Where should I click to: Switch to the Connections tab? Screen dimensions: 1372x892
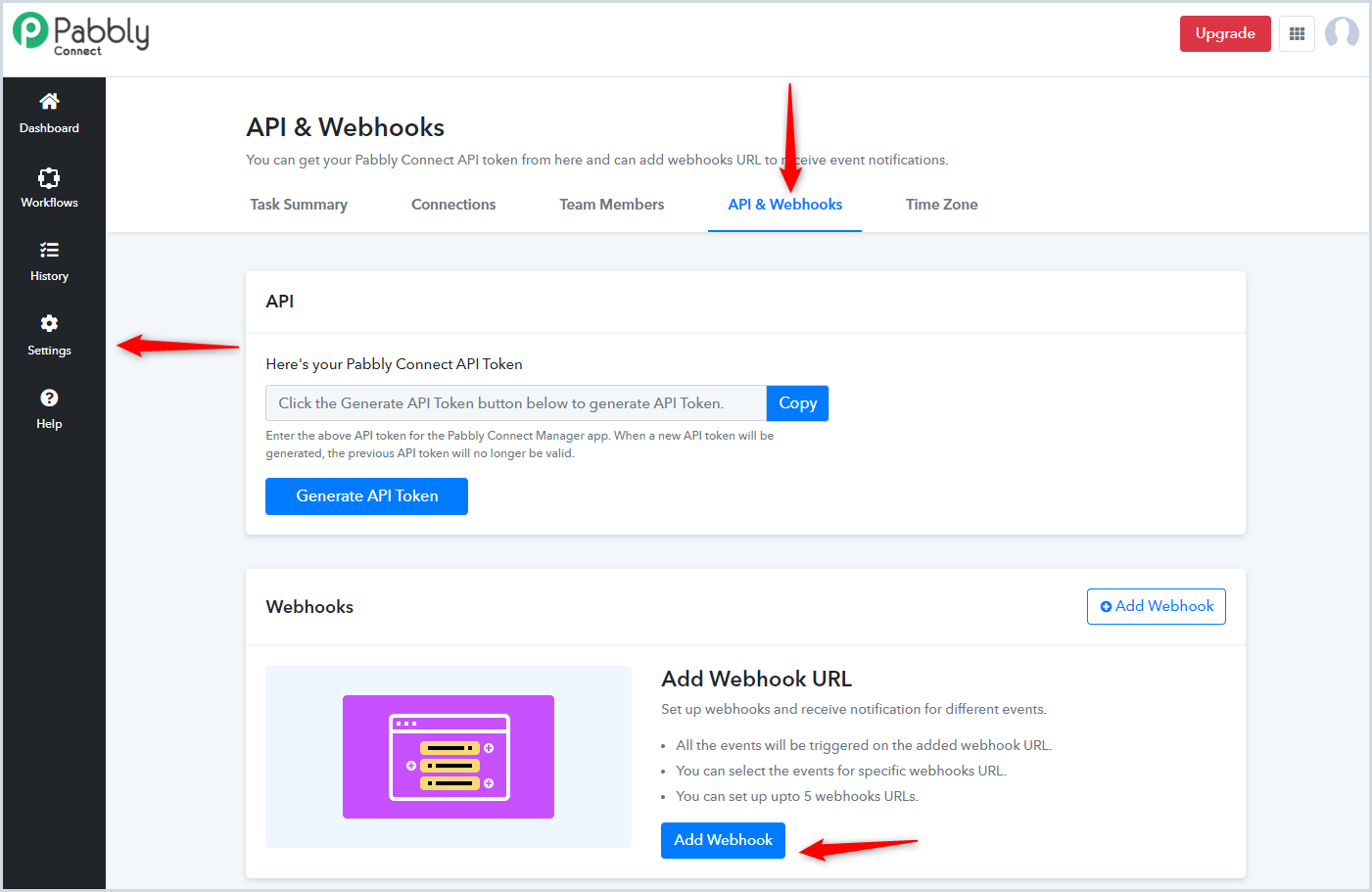click(453, 205)
